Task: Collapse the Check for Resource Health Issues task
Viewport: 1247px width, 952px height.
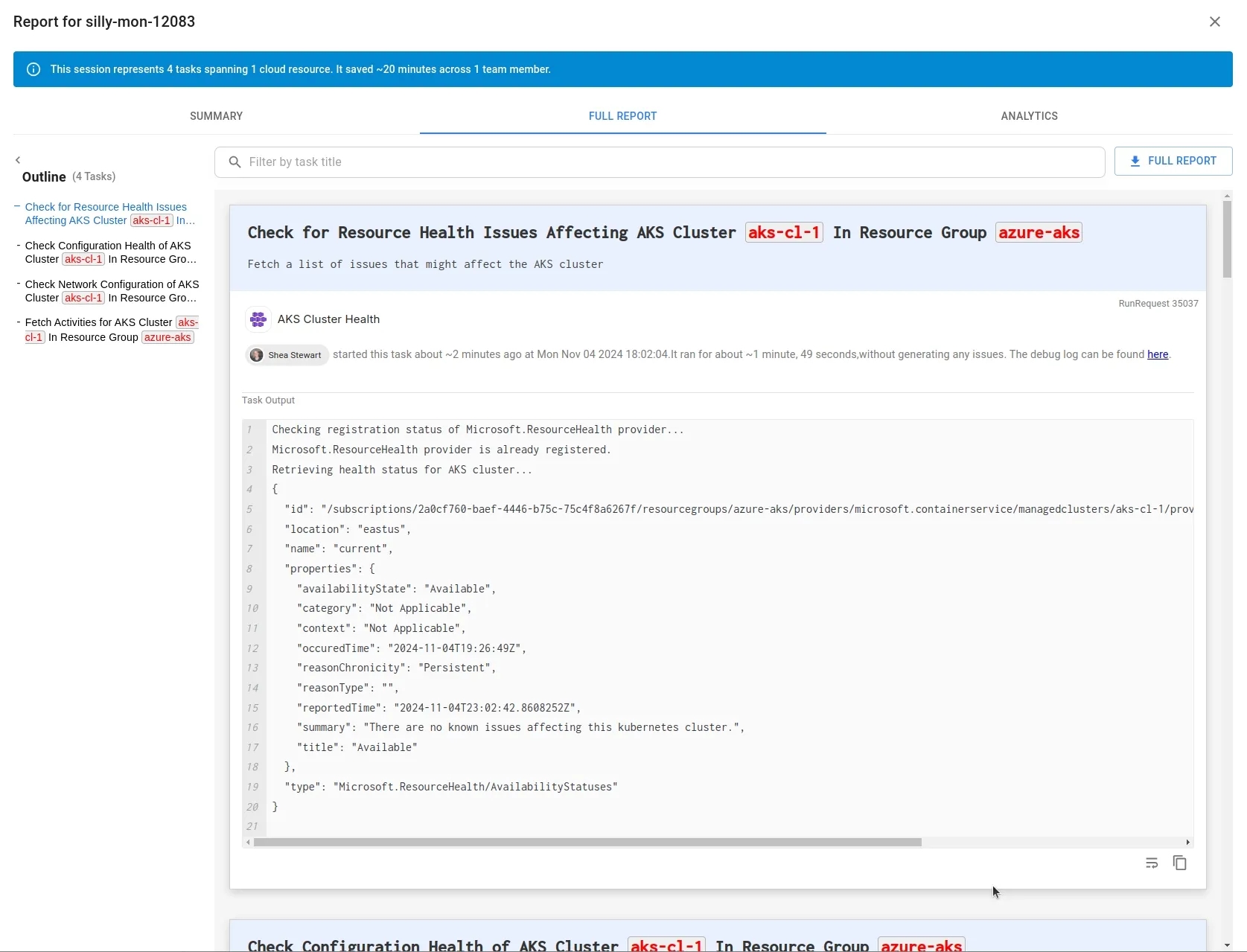Action: coord(16,207)
